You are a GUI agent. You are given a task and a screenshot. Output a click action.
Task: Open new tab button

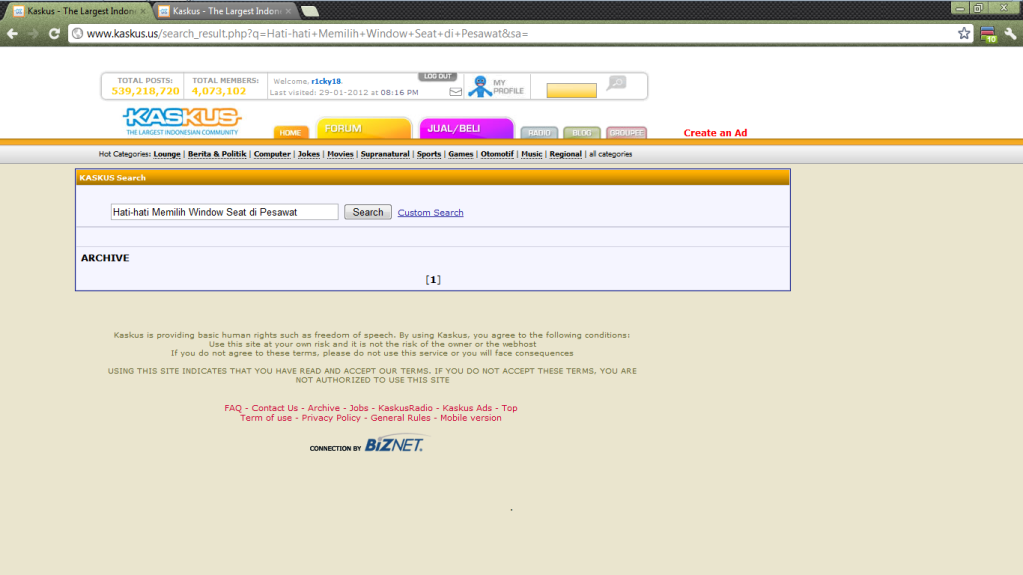pyautogui.click(x=310, y=11)
